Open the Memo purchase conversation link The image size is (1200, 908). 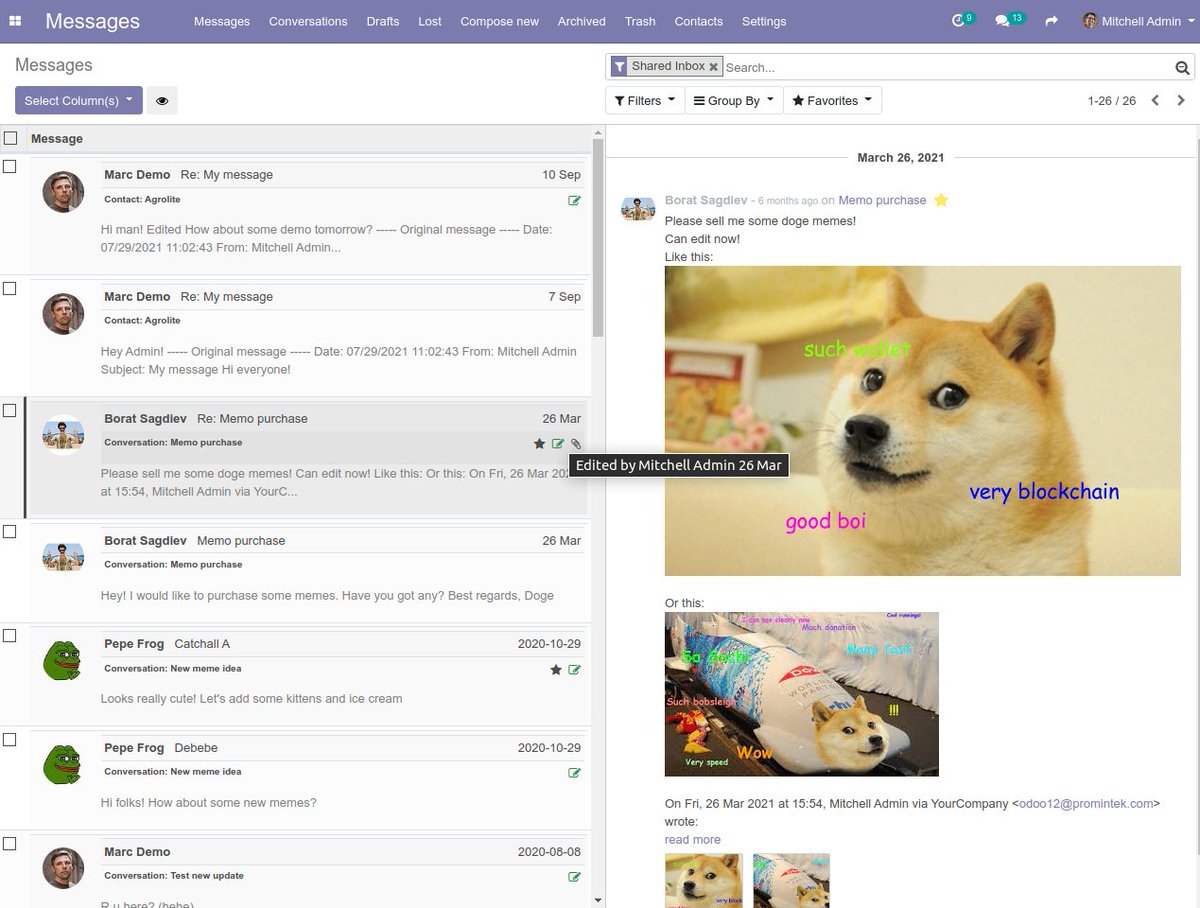882,200
